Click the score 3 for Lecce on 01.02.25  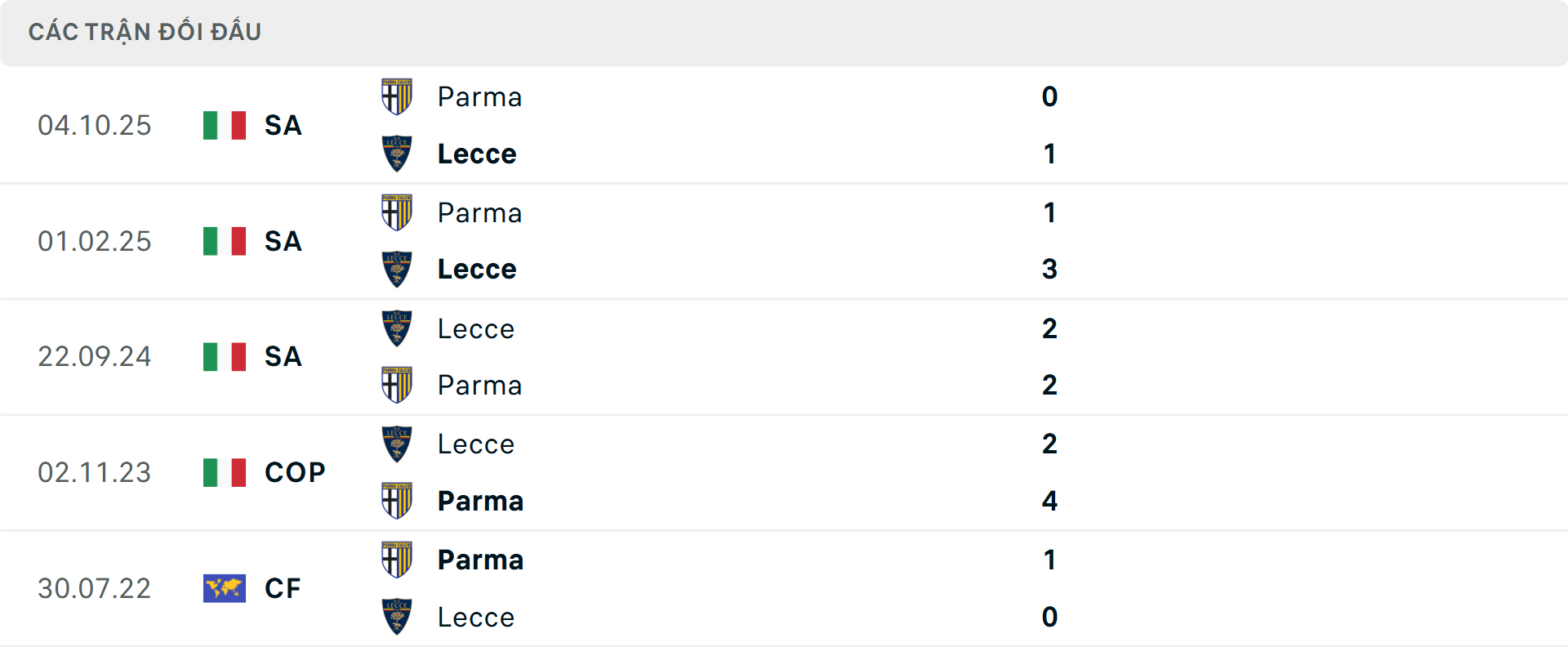click(1049, 269)
